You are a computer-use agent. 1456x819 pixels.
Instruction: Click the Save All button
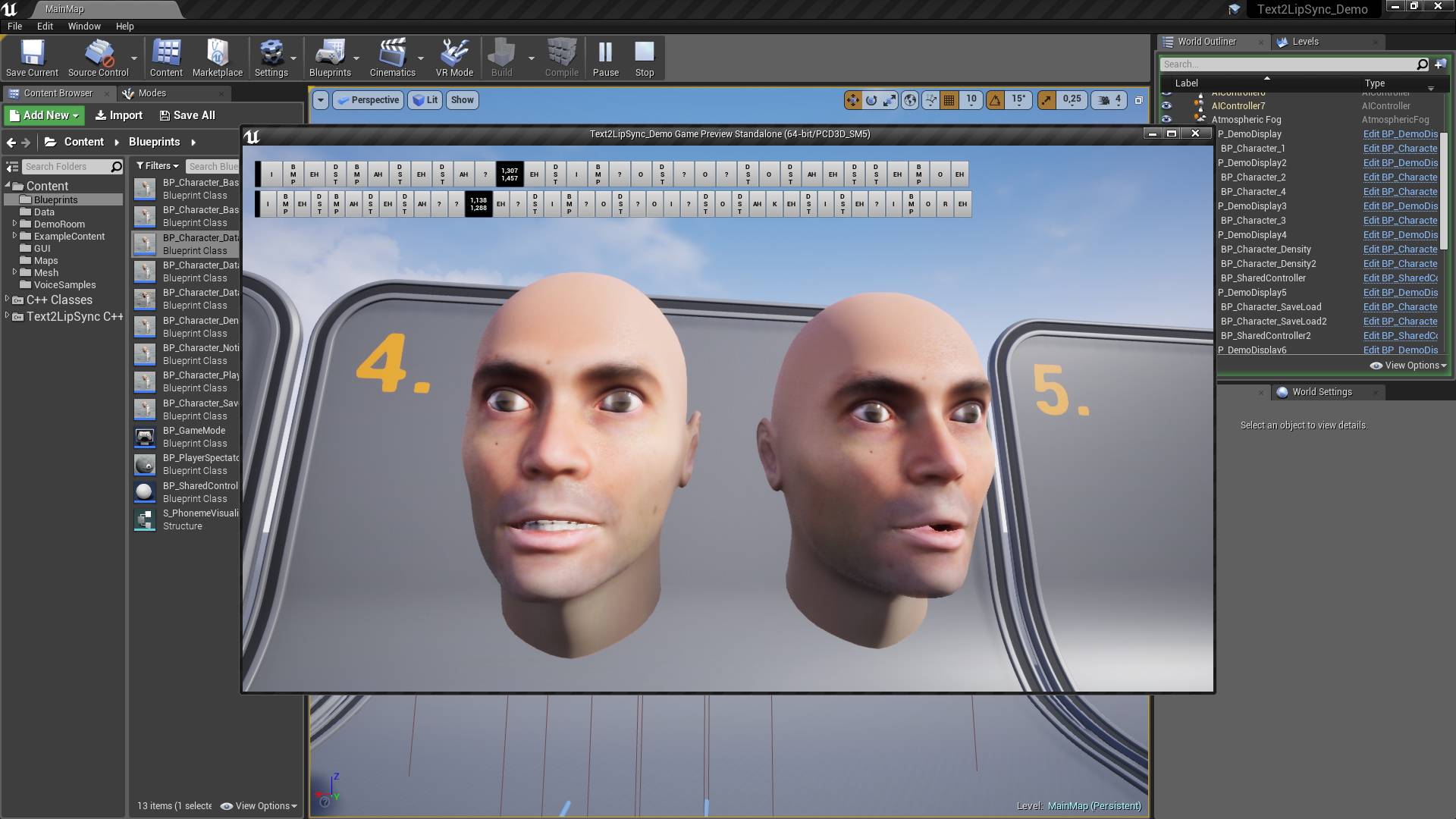(x=187, y=115)
